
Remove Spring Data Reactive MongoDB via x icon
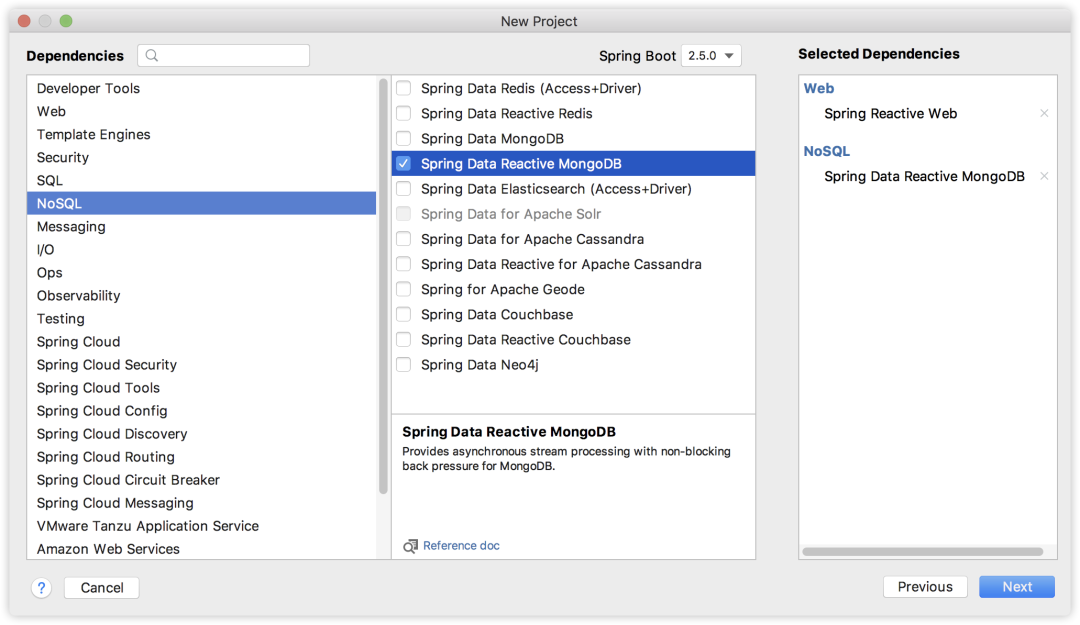tap(1044, 177)
